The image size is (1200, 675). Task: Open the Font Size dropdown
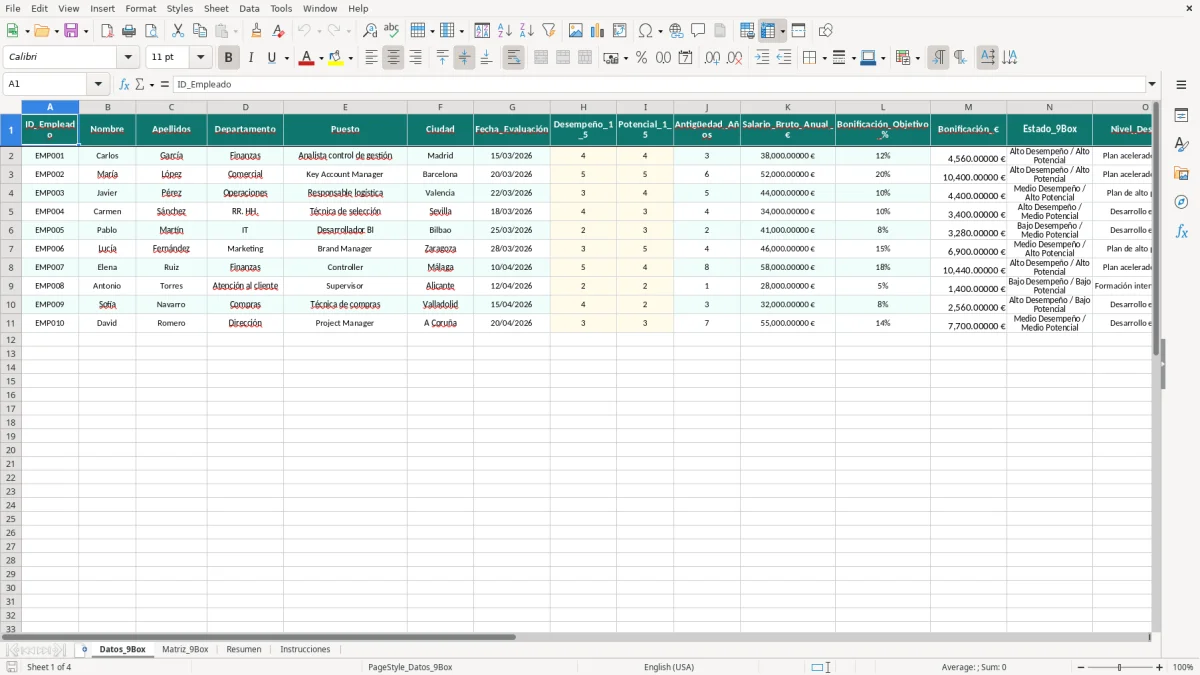coord(200,58)
